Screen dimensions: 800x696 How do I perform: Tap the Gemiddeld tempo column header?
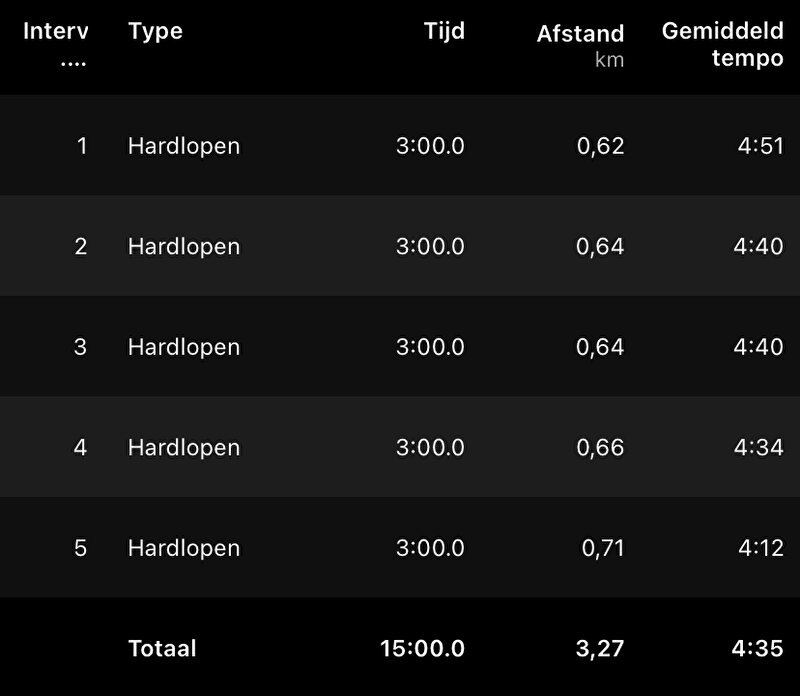click(x=722, y=44)
